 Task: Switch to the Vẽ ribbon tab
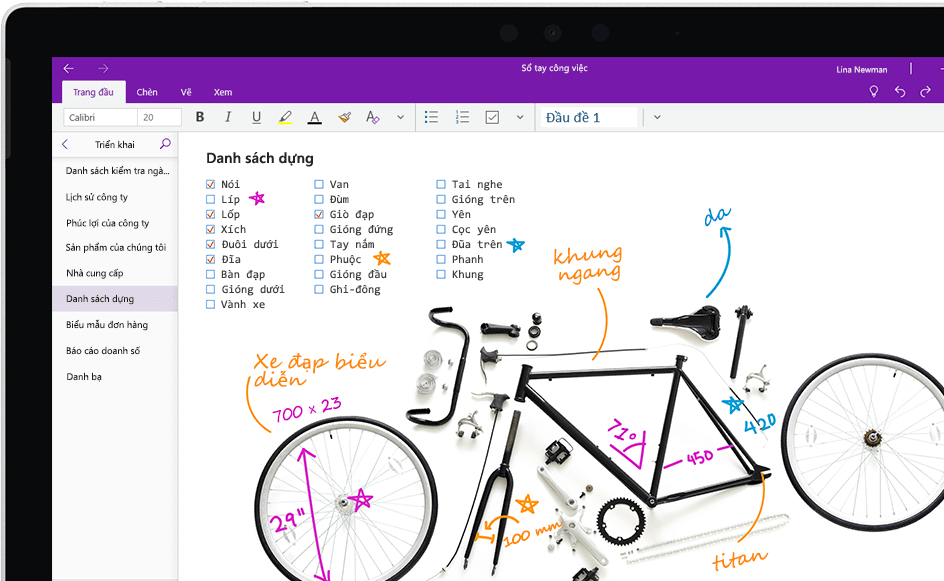(x=186, y=92)
